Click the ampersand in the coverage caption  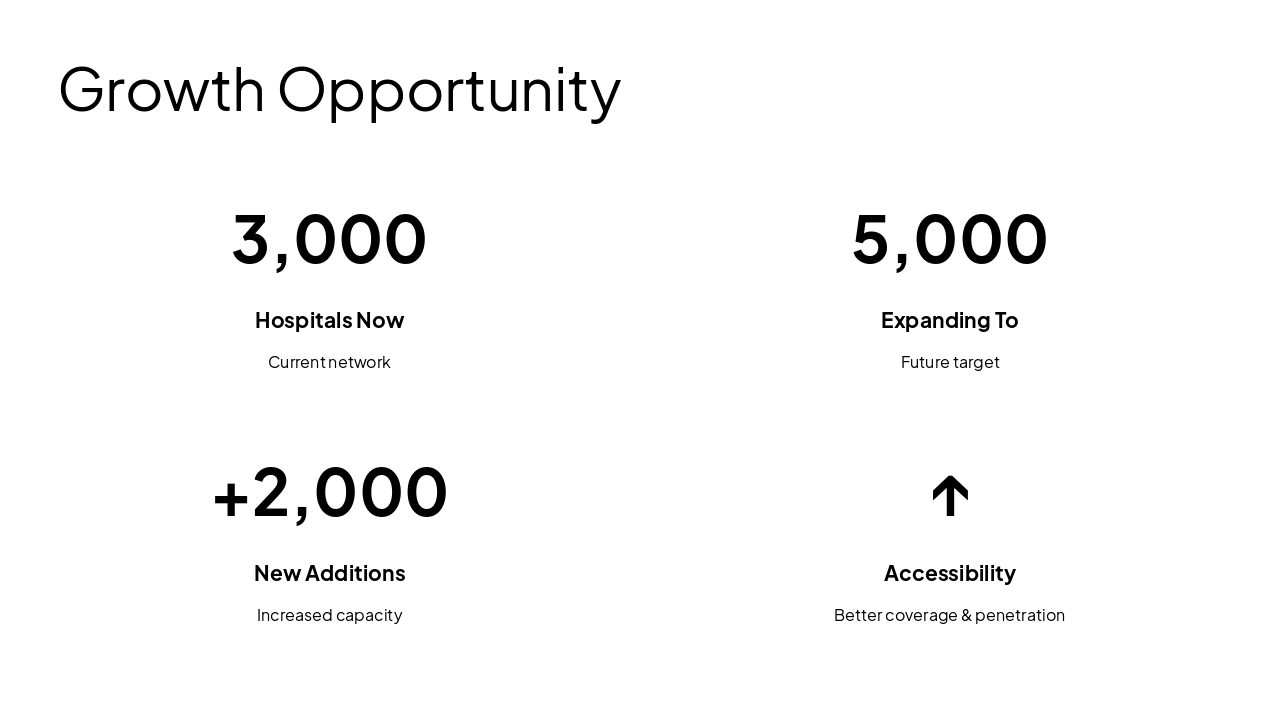click(966, 615)
